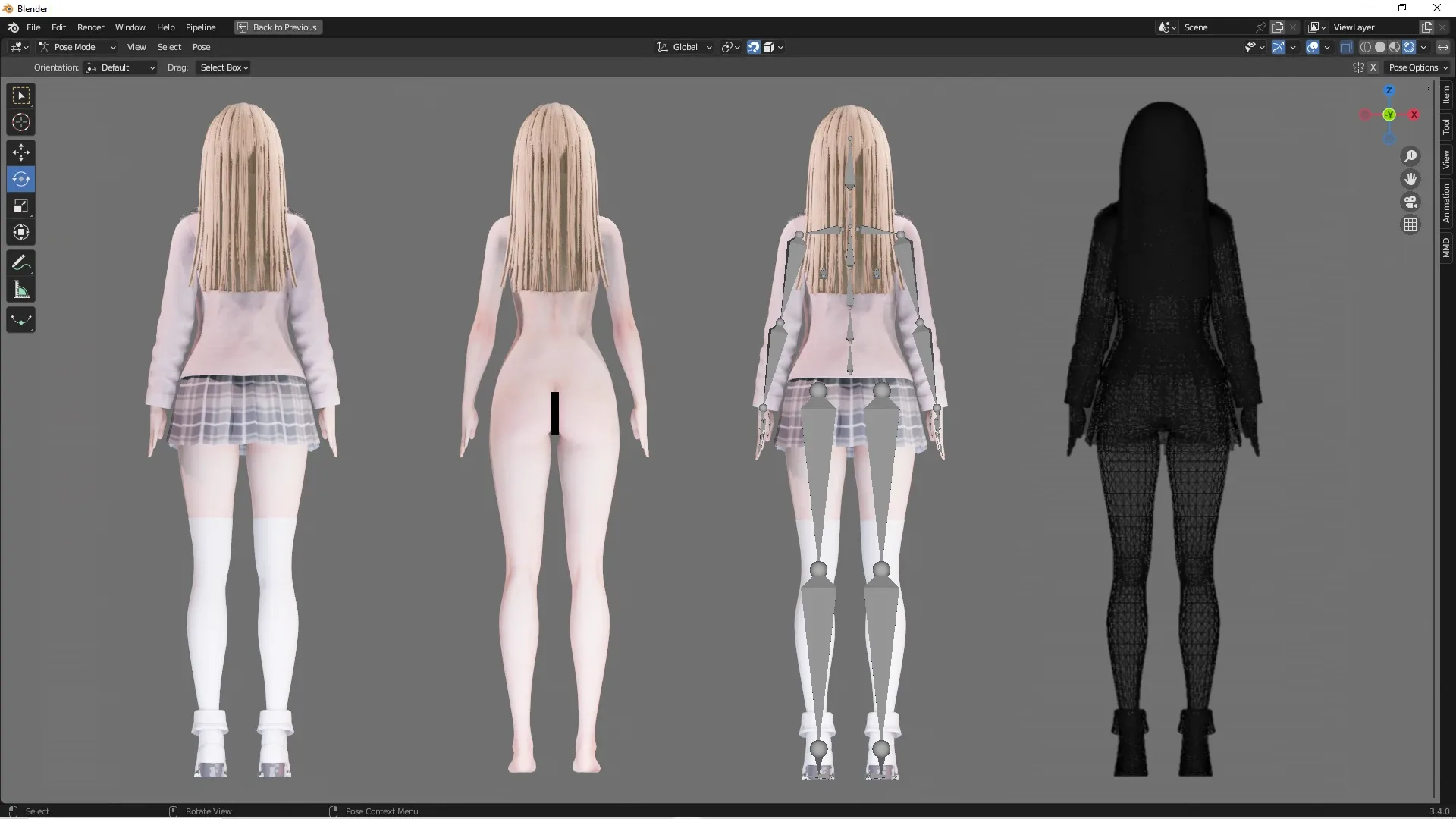The image size is (1456, 819).
Task: Select the Move tool
Action: click(x=20, y=152)
